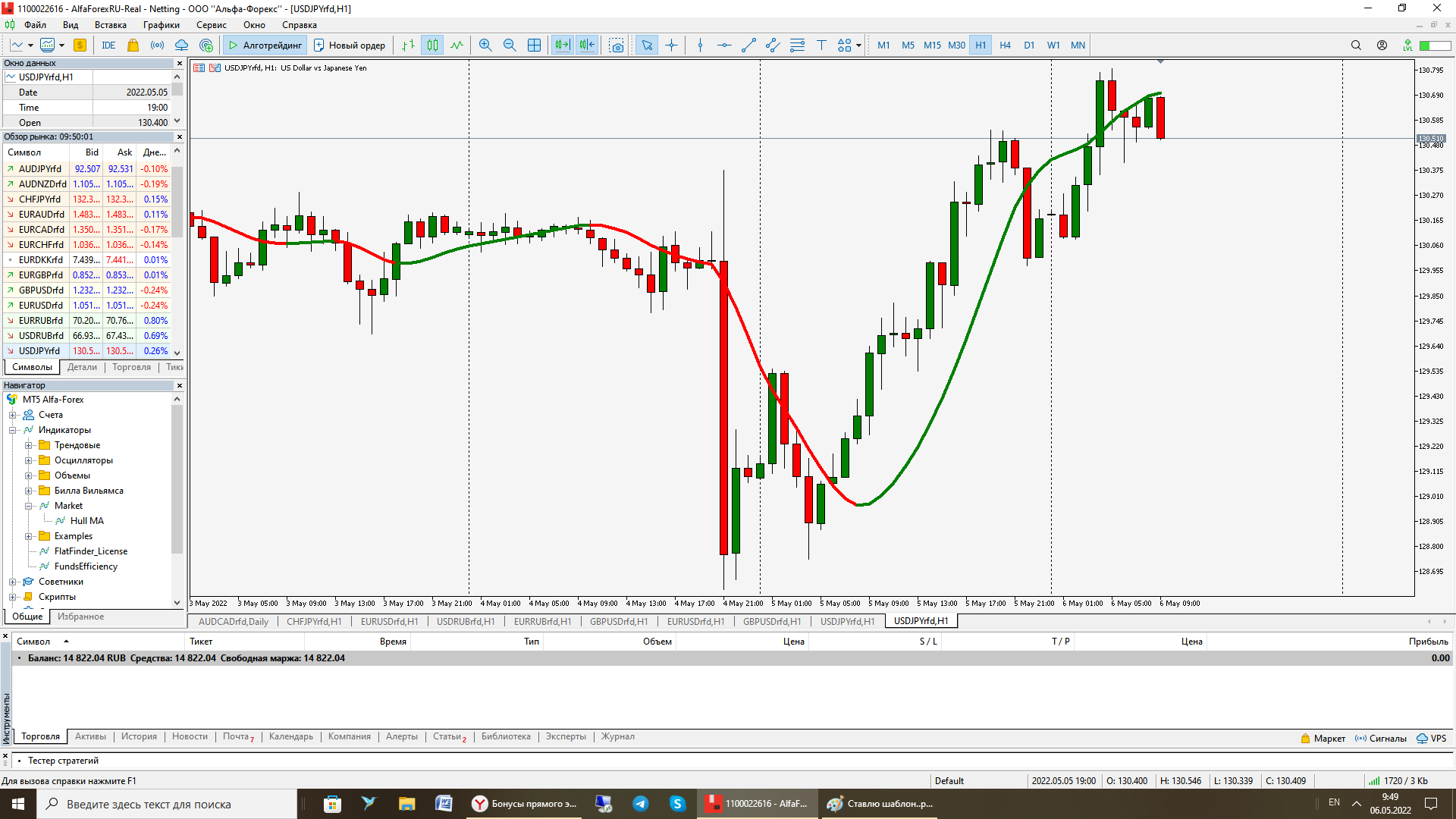The width and height of the screenshot is (1456, 819).
Task: Expand the Советники tree node
Action: click(12, 582)
